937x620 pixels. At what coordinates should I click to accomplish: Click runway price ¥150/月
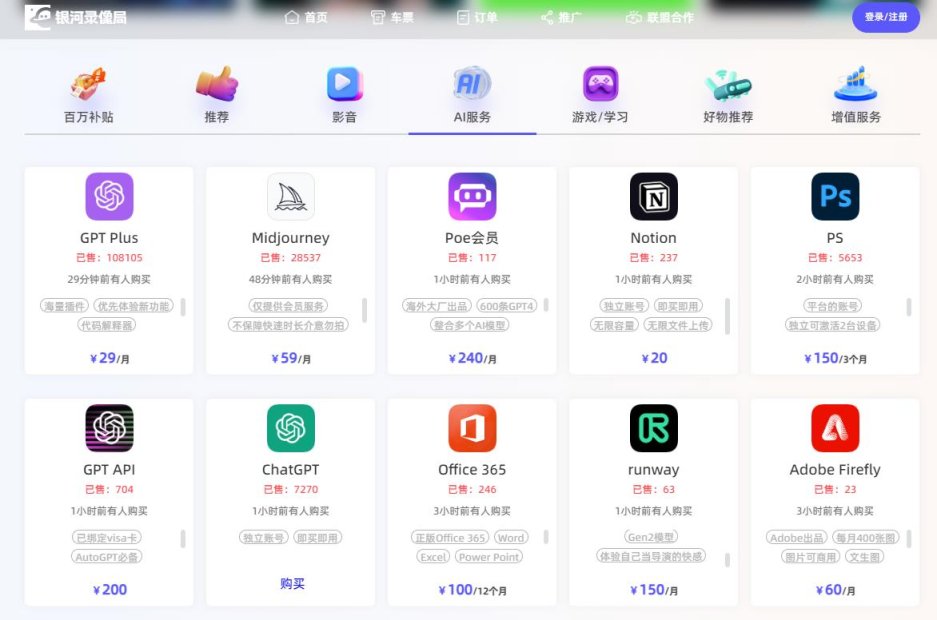click(x=654, y=590)
